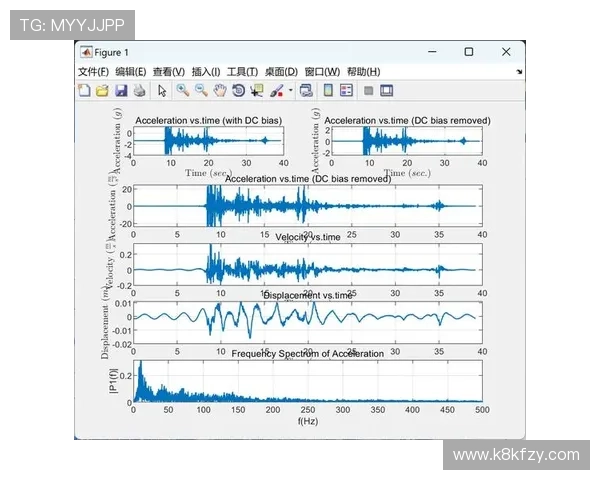Open the 插入(I) menu

click(x=206, y=72)
